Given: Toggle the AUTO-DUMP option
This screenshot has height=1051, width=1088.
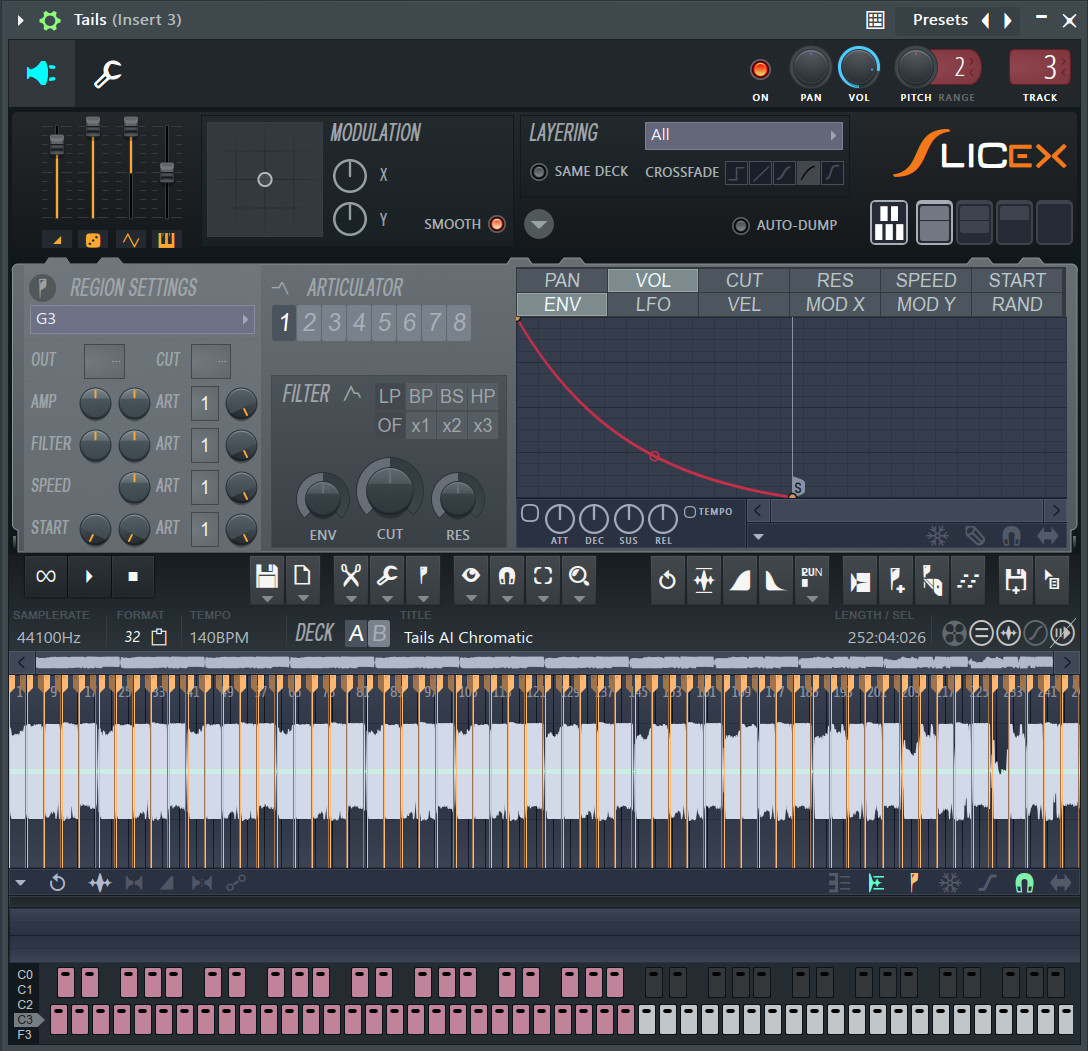Looking at the screenshot, I should (740, 225).
